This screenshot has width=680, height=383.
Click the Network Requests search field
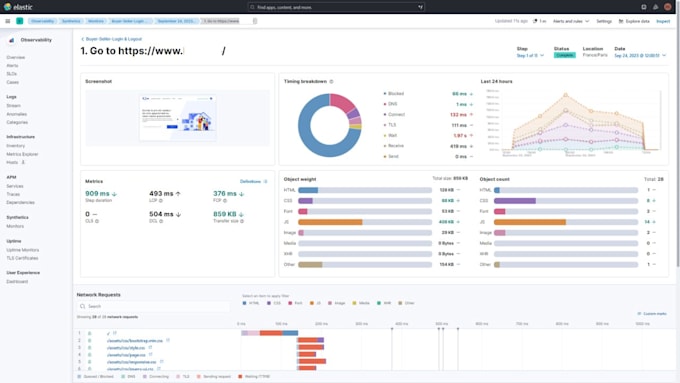(154, 306)
